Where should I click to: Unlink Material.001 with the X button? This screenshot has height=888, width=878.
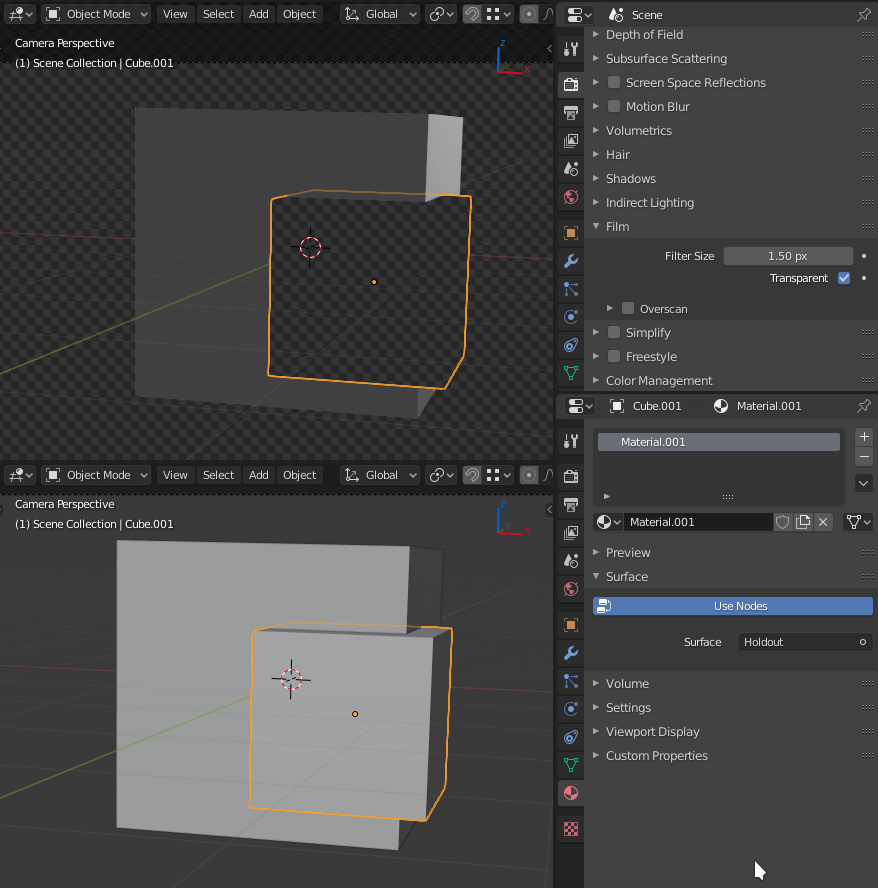click(823, 521)
